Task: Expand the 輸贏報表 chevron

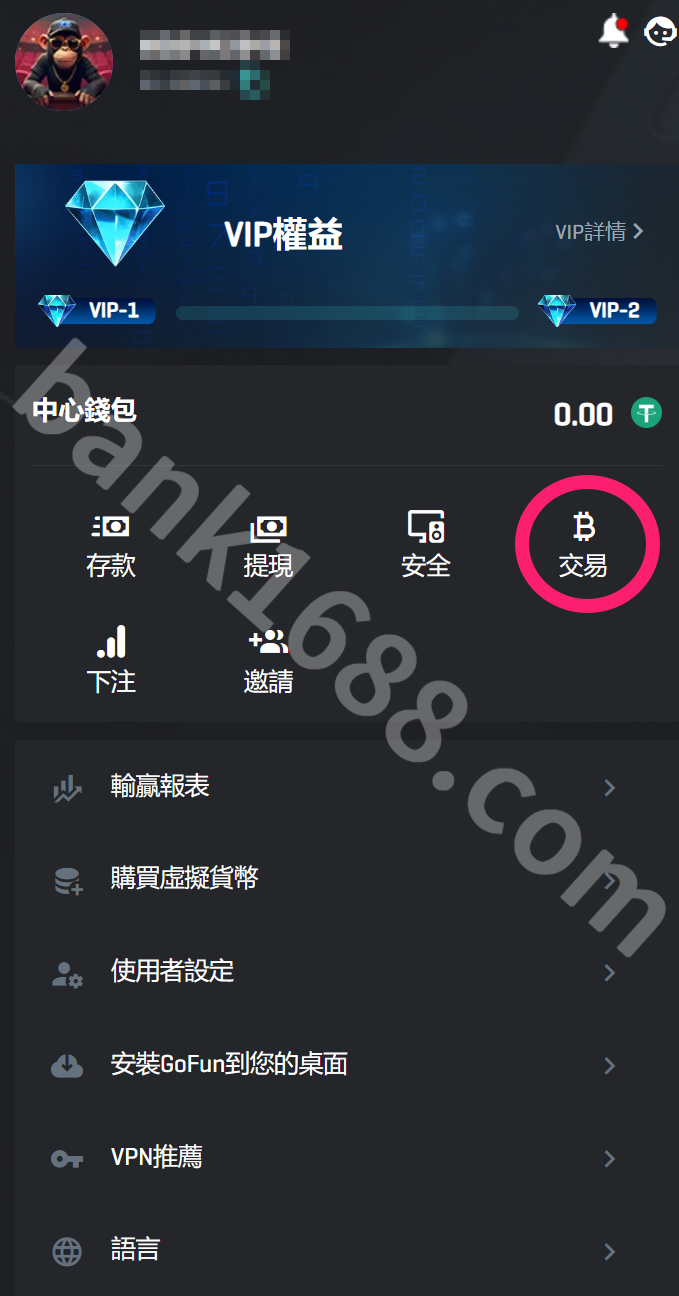Action: pyautogui.click(x=610, y=788)
